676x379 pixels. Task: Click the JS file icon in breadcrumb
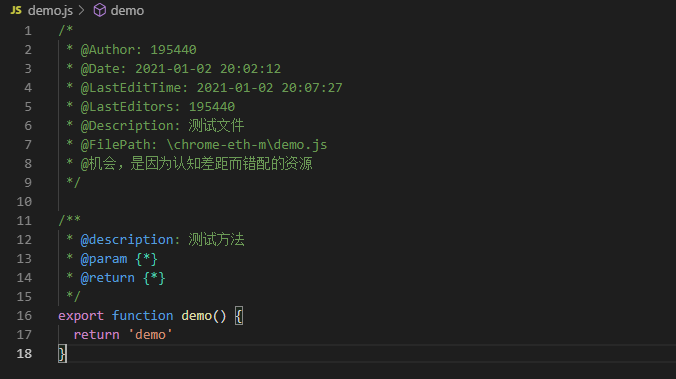16,10
